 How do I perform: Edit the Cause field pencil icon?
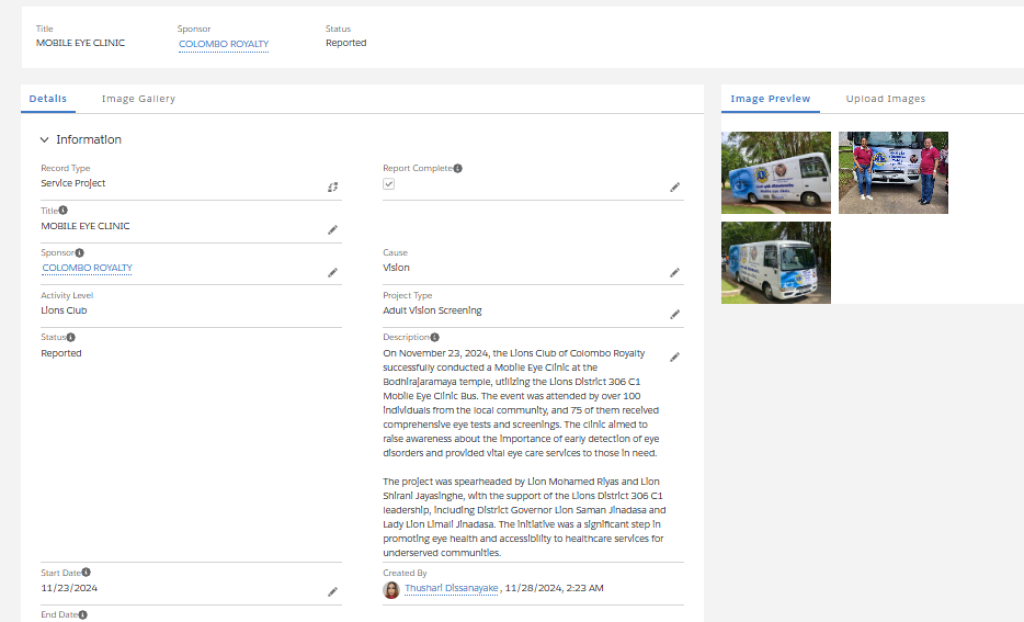[675, 272]
